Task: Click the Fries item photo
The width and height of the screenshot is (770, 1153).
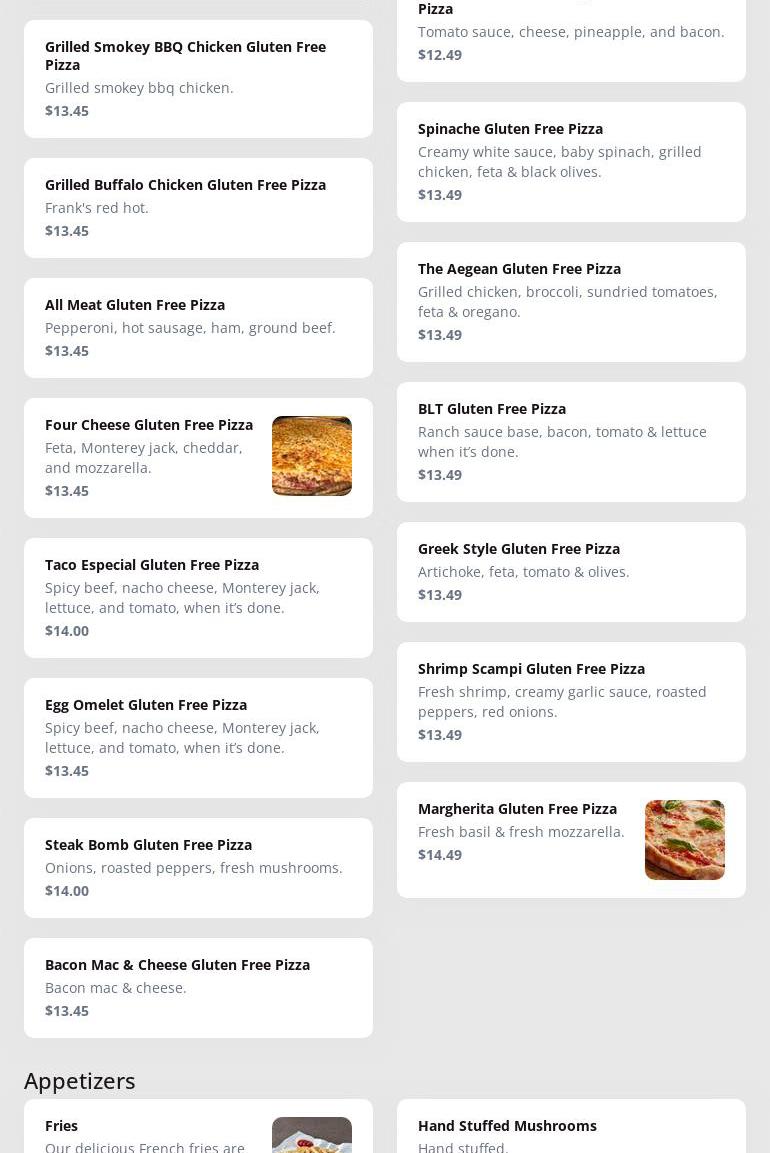Action: (311, 1136)
